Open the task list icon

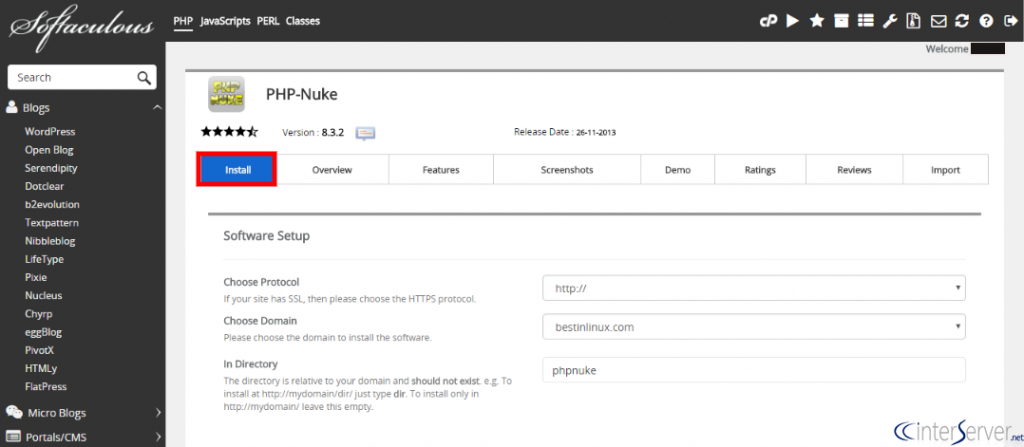(866, 21)
